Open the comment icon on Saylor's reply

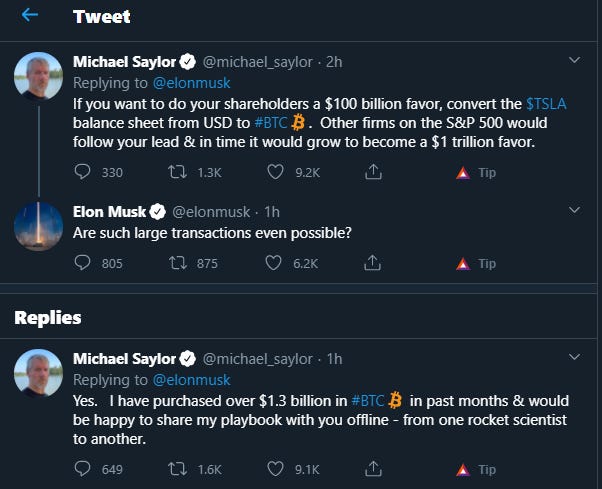(83, 468)
